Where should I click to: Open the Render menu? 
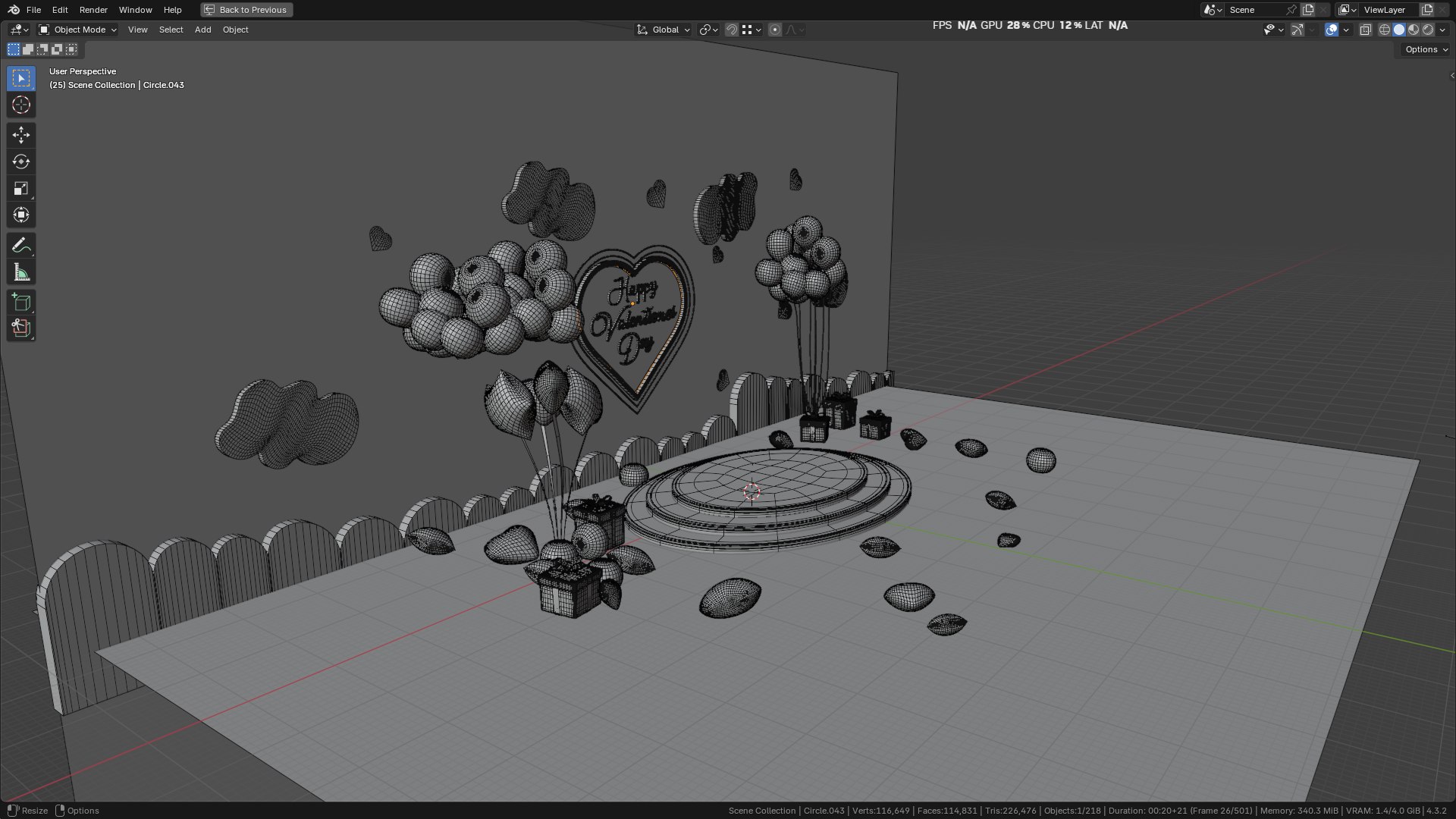(93, 10)
